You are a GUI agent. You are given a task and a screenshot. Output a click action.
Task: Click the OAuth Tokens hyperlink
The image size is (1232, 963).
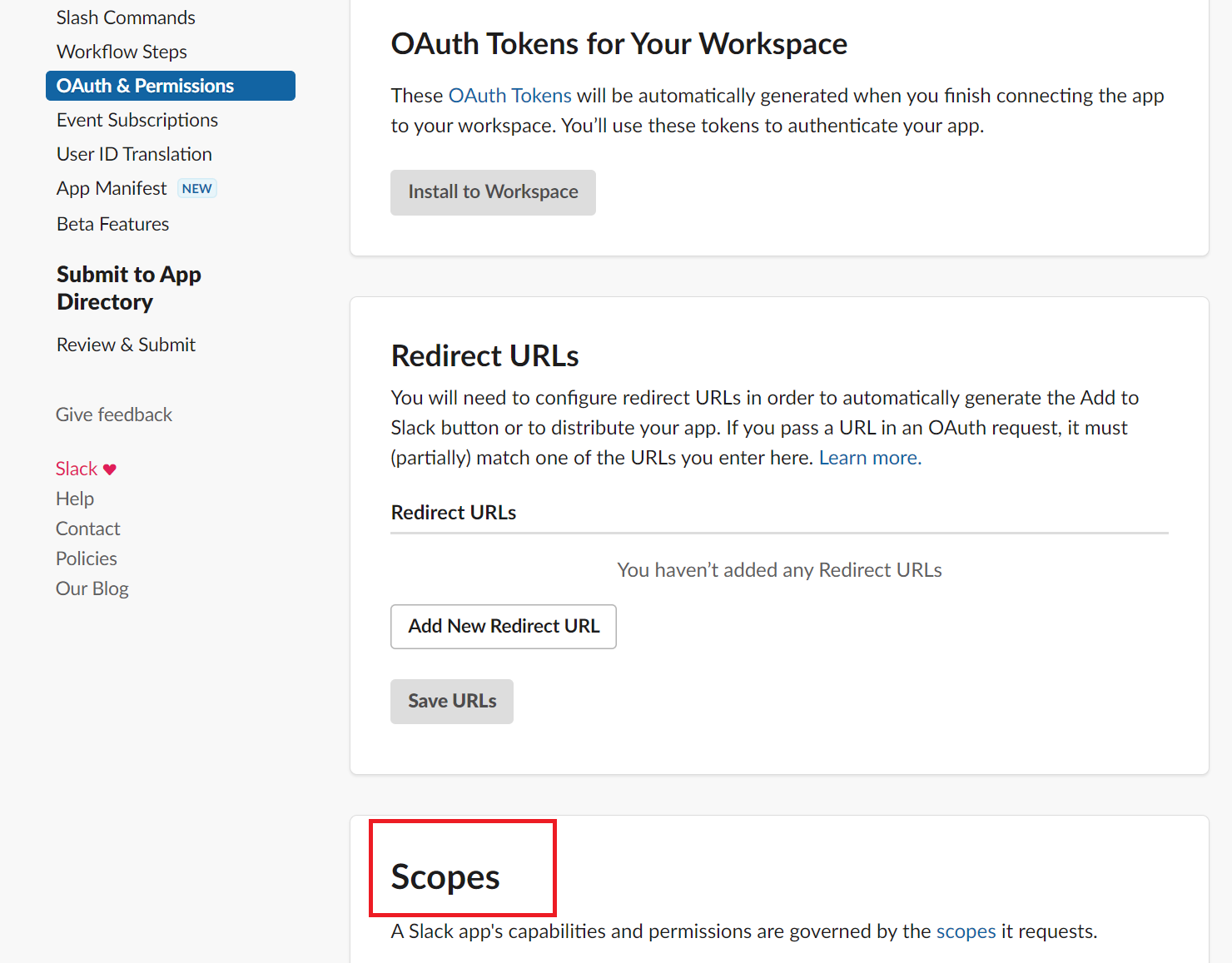point(510,96)
